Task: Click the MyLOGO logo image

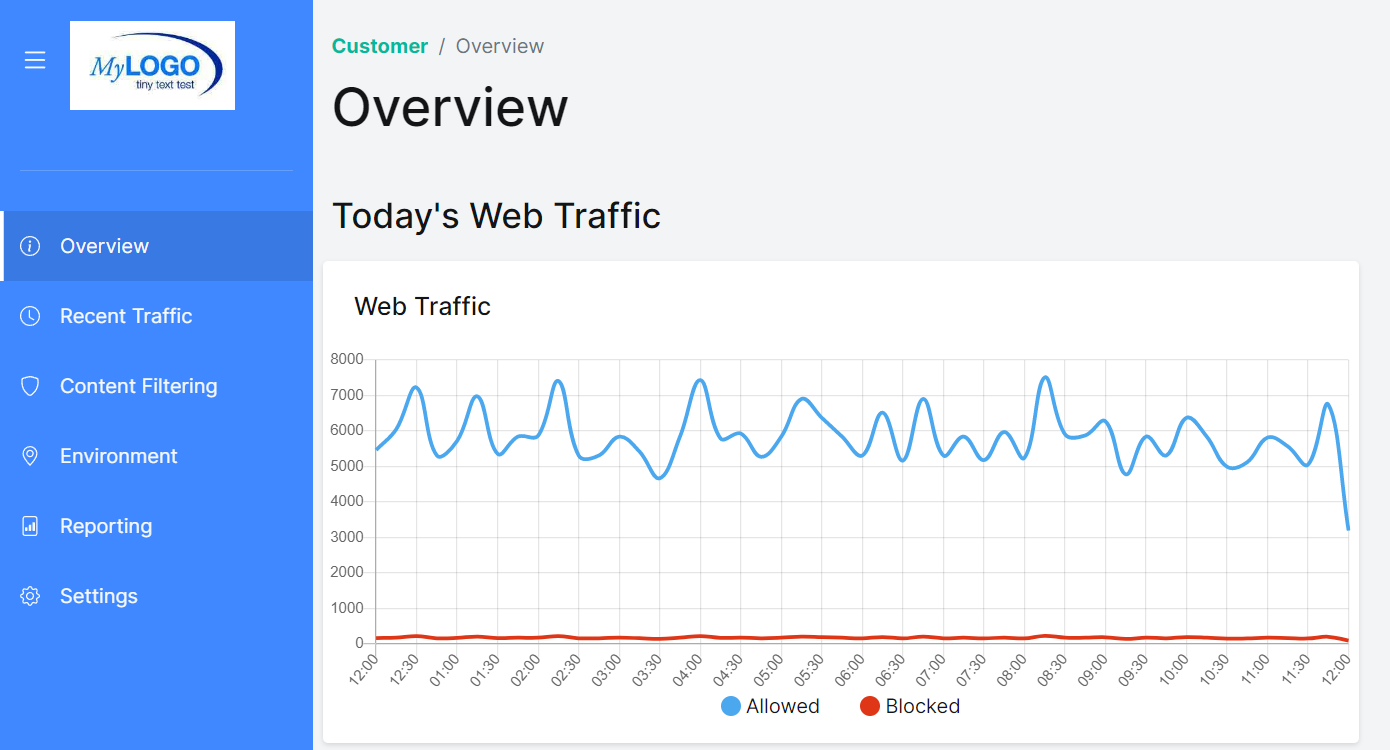Action: [152, 65]
